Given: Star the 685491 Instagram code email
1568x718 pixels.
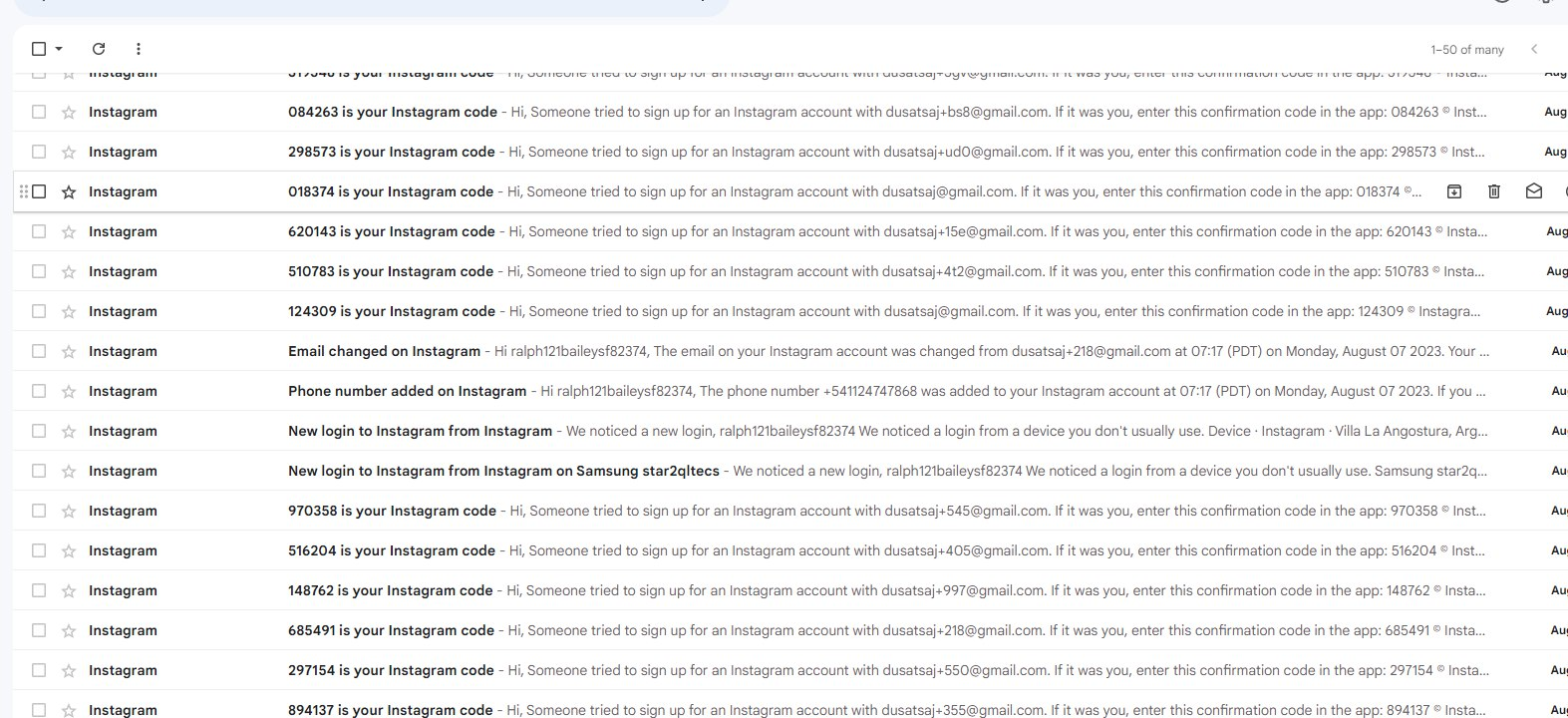Looking at the screenshot, I should (69, 630).
